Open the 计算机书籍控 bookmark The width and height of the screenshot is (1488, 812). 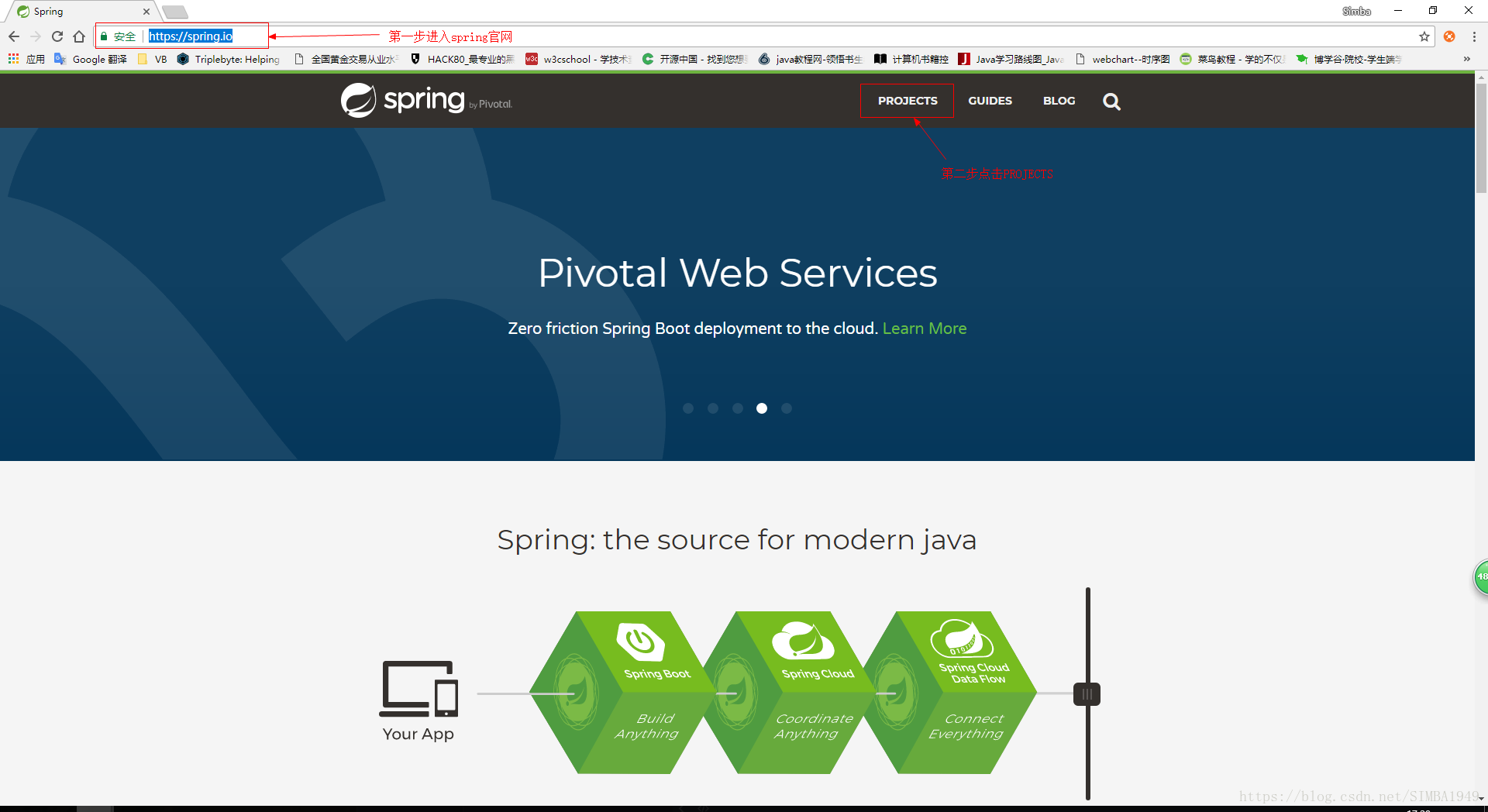pyautogui.click(x=911, y=59)
